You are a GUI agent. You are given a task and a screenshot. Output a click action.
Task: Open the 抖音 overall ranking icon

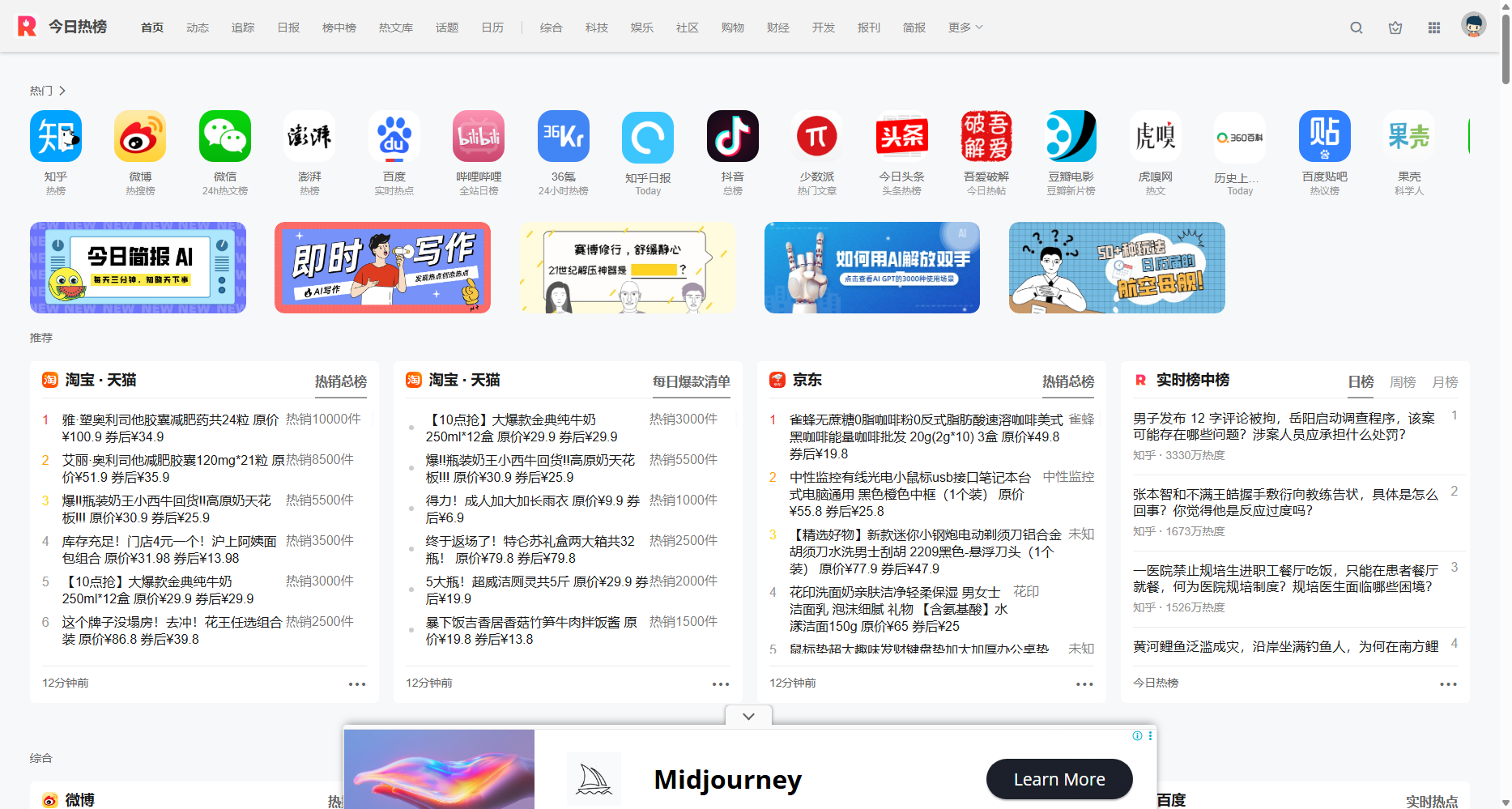733,136
